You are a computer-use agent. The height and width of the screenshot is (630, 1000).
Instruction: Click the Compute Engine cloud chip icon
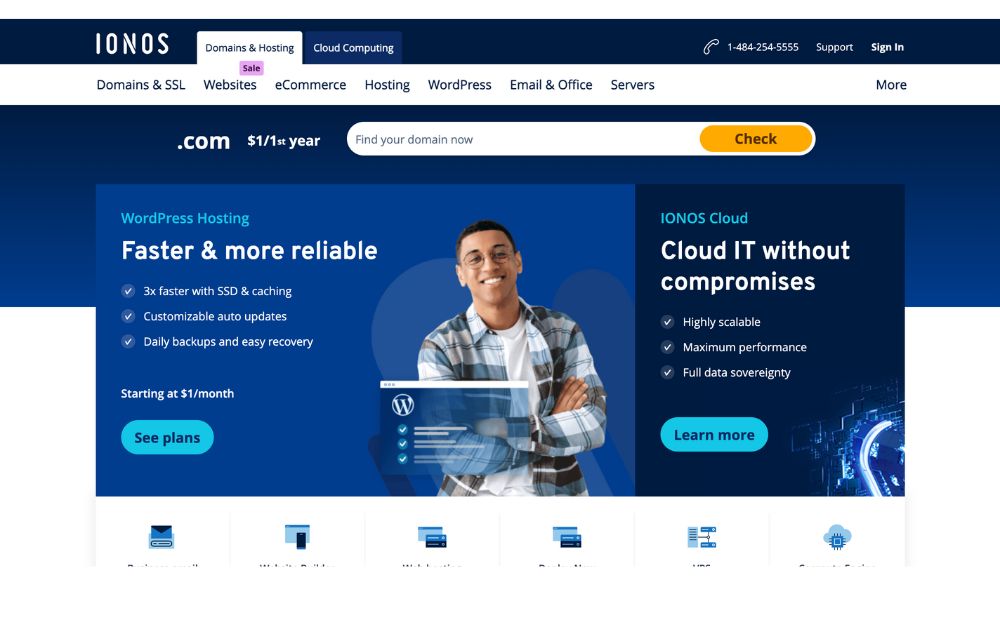[x=837, y=537]
